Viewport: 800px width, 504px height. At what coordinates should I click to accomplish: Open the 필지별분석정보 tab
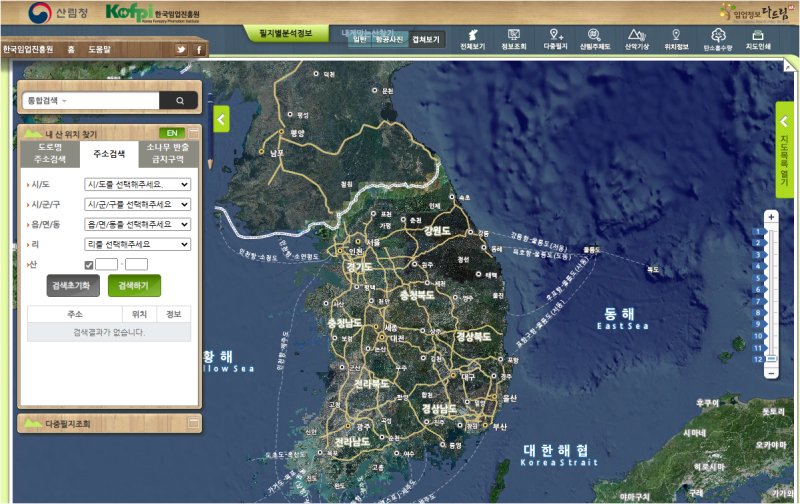click(x=286, y=33)
